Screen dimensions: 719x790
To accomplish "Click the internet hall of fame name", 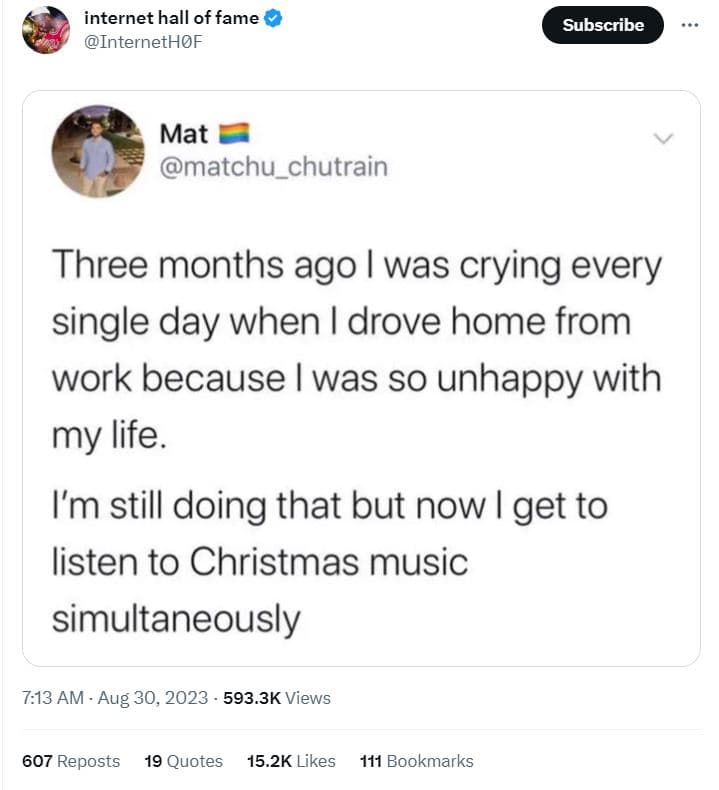I will click(x=171, y=18).
